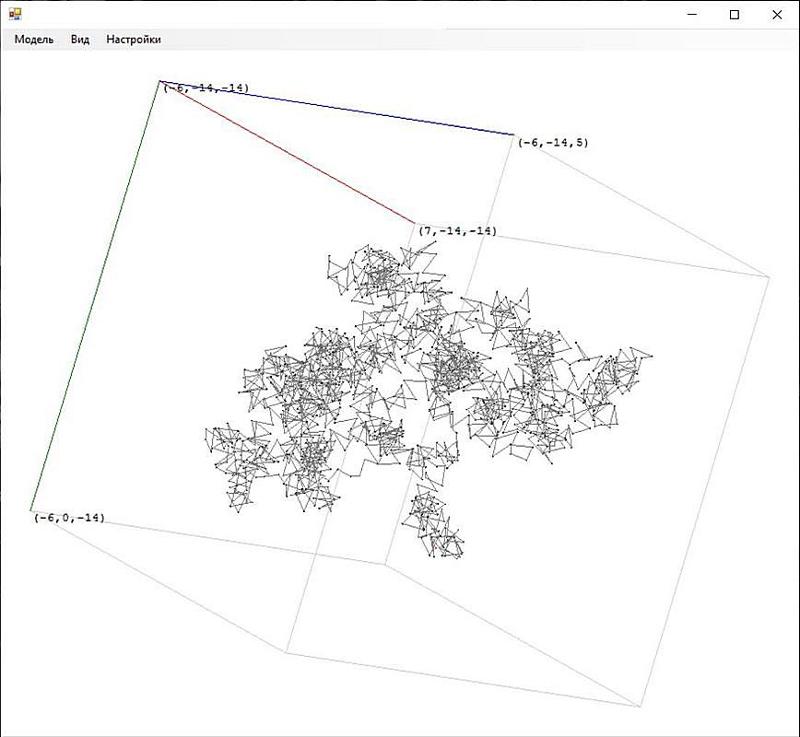The image size is (800, 737).
Task: Click the dense center of the graph cluster
Action: pos(448,370)
